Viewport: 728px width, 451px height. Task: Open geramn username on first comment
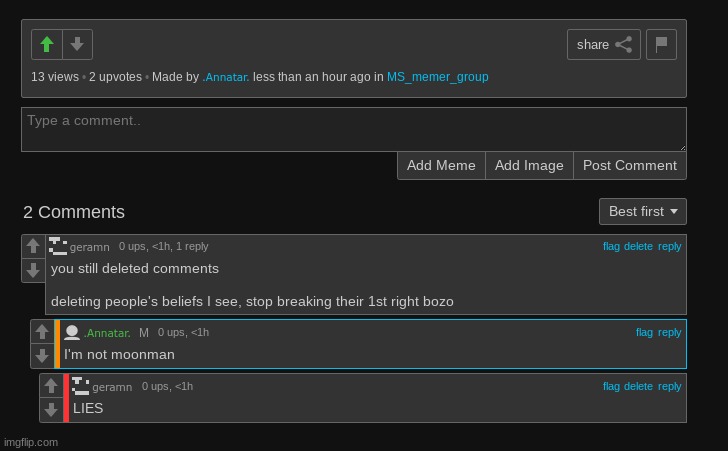click(90, 247)
